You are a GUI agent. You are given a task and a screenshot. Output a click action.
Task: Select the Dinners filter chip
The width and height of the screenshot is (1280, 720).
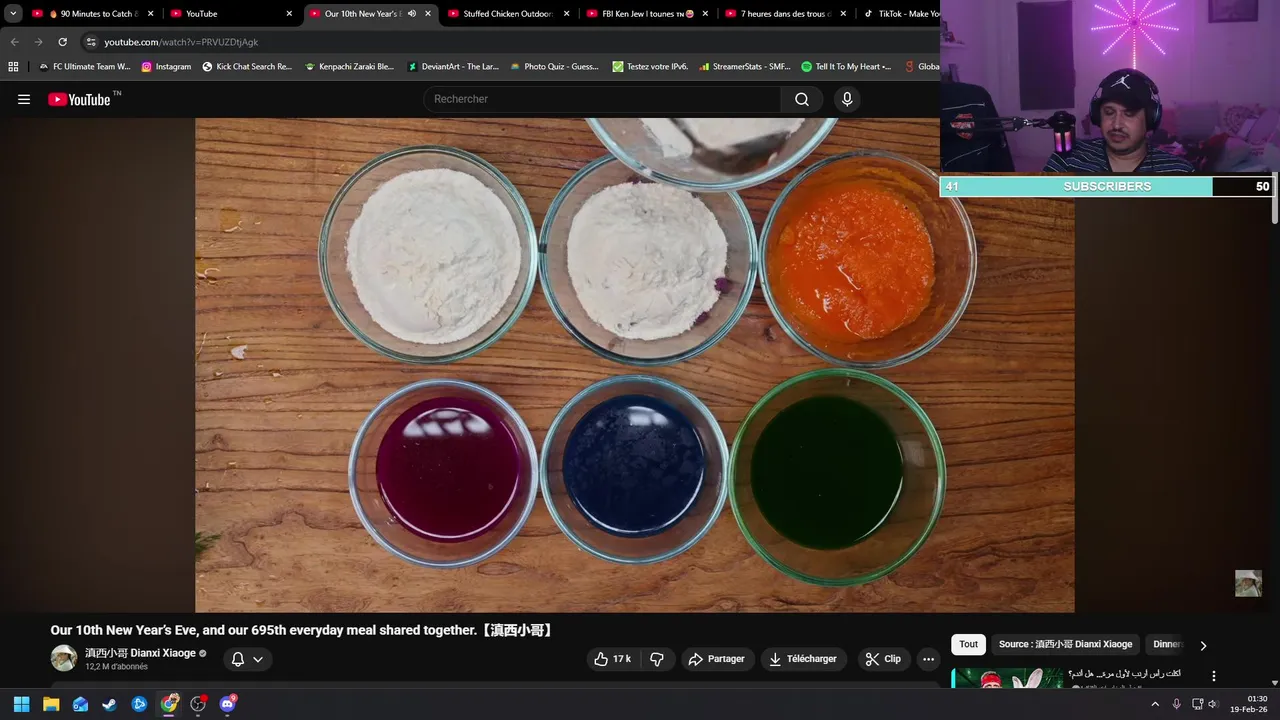[1167, 644]
